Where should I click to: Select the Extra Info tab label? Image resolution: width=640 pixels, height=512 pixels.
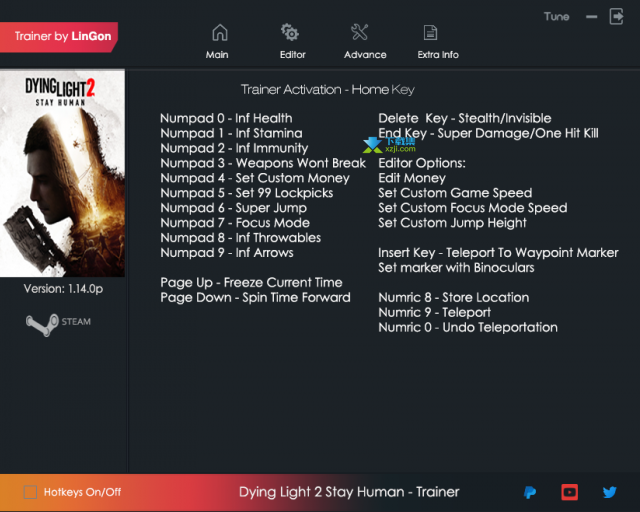pyautogui.click(x=438, y=55)
